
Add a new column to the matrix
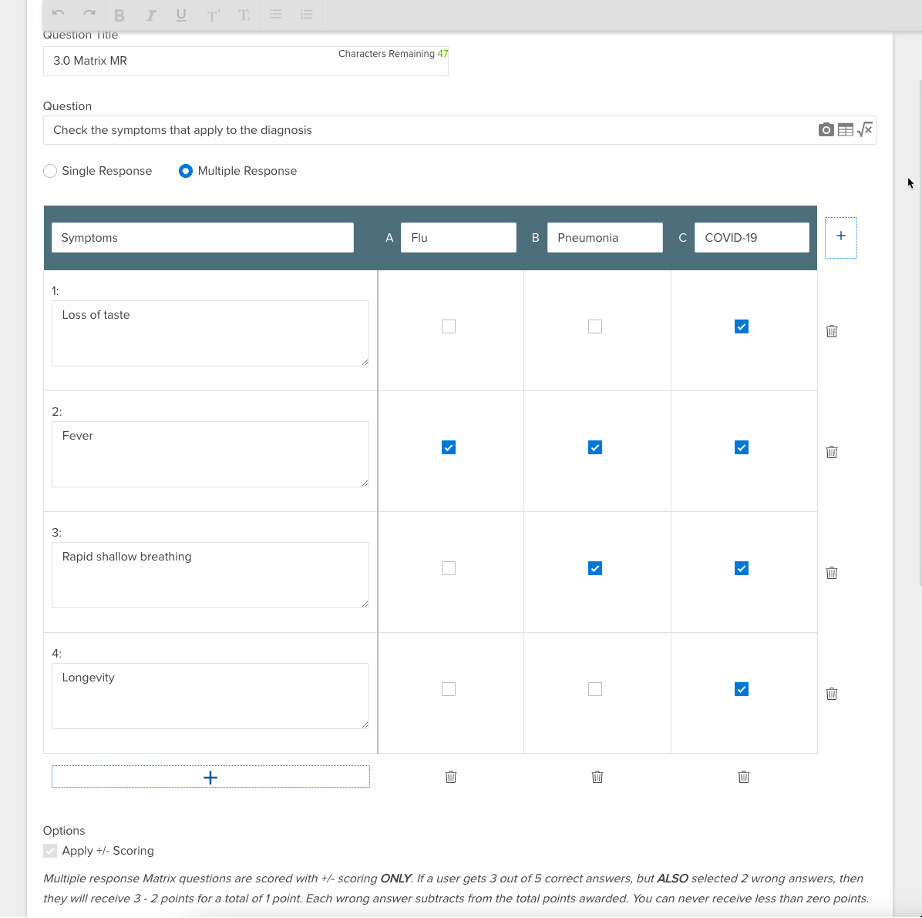(x=840, y=237)
